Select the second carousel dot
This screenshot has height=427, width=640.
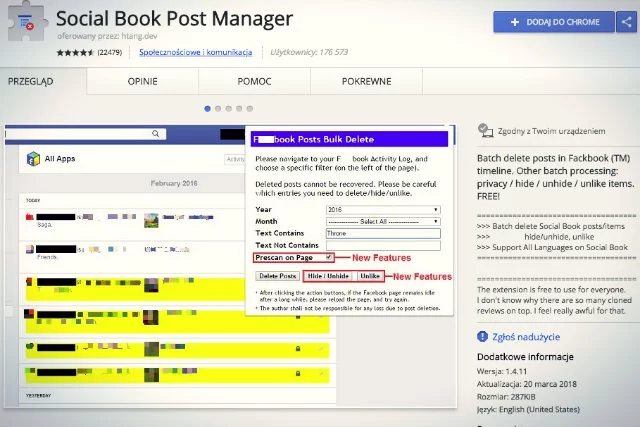(218, 109)
